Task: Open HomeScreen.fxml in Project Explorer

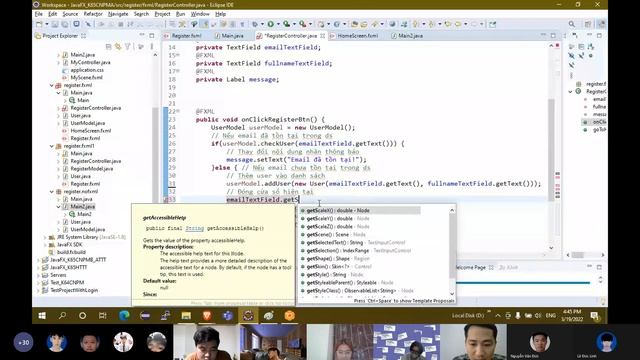Action: [90, 131]
